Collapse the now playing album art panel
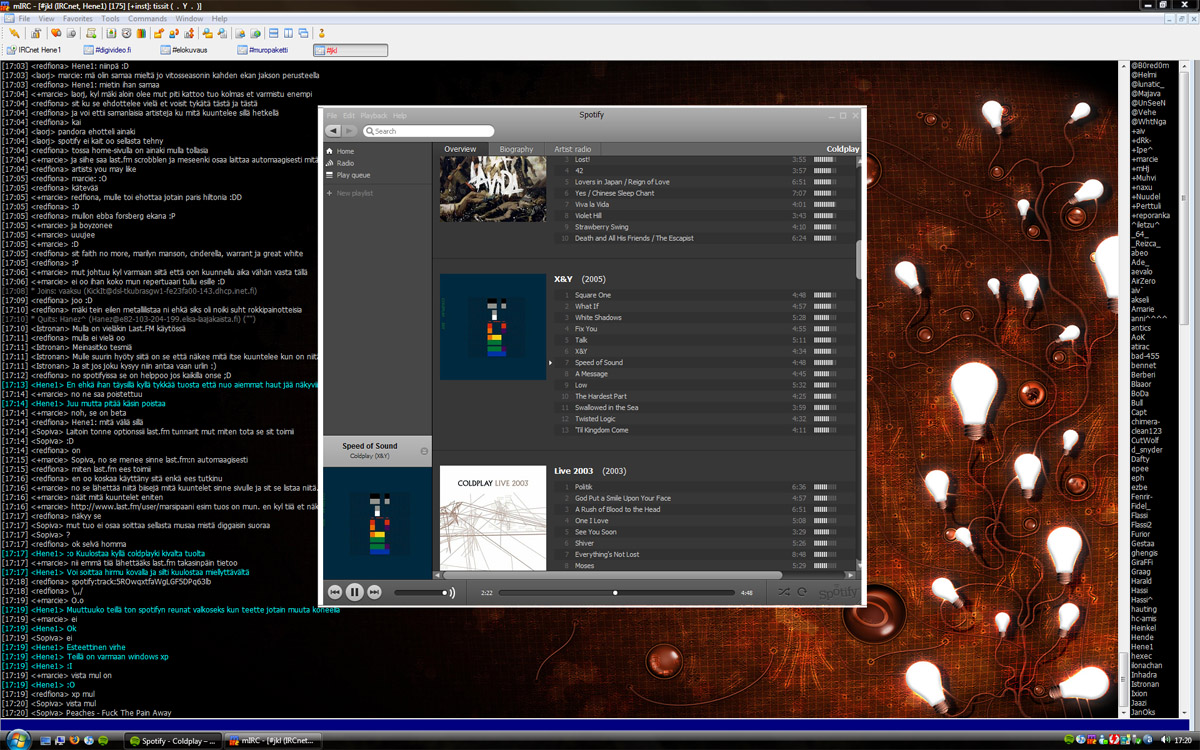1200x750 pixels. (424, 452)
